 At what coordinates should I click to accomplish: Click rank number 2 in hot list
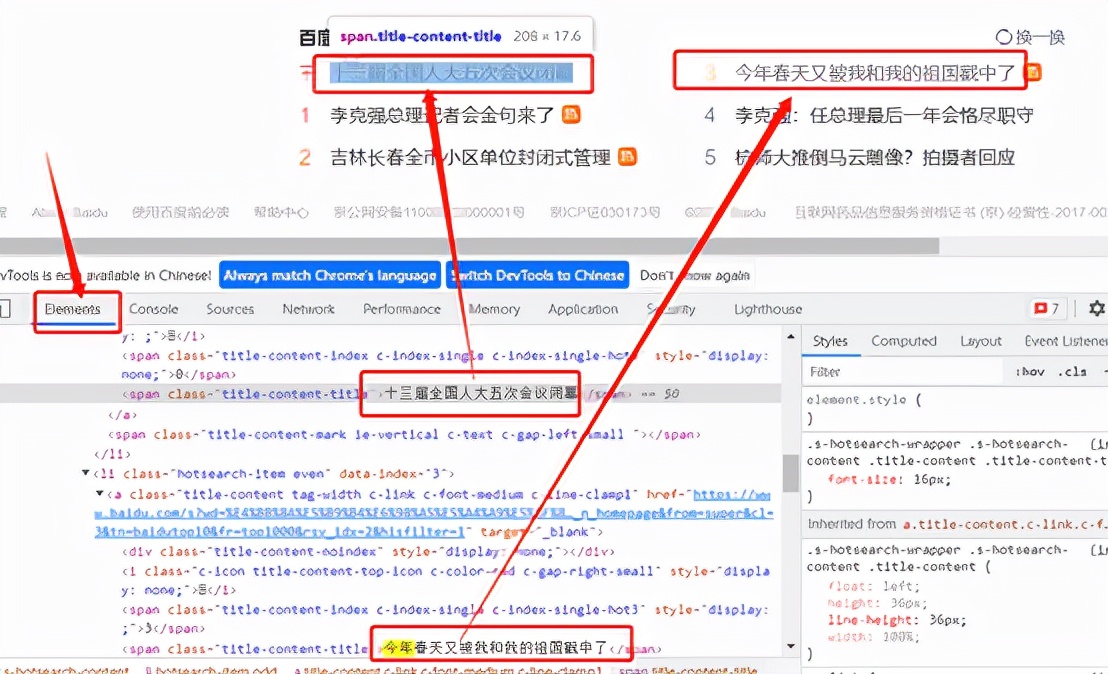pyautogui.click(x=305, y=157)
